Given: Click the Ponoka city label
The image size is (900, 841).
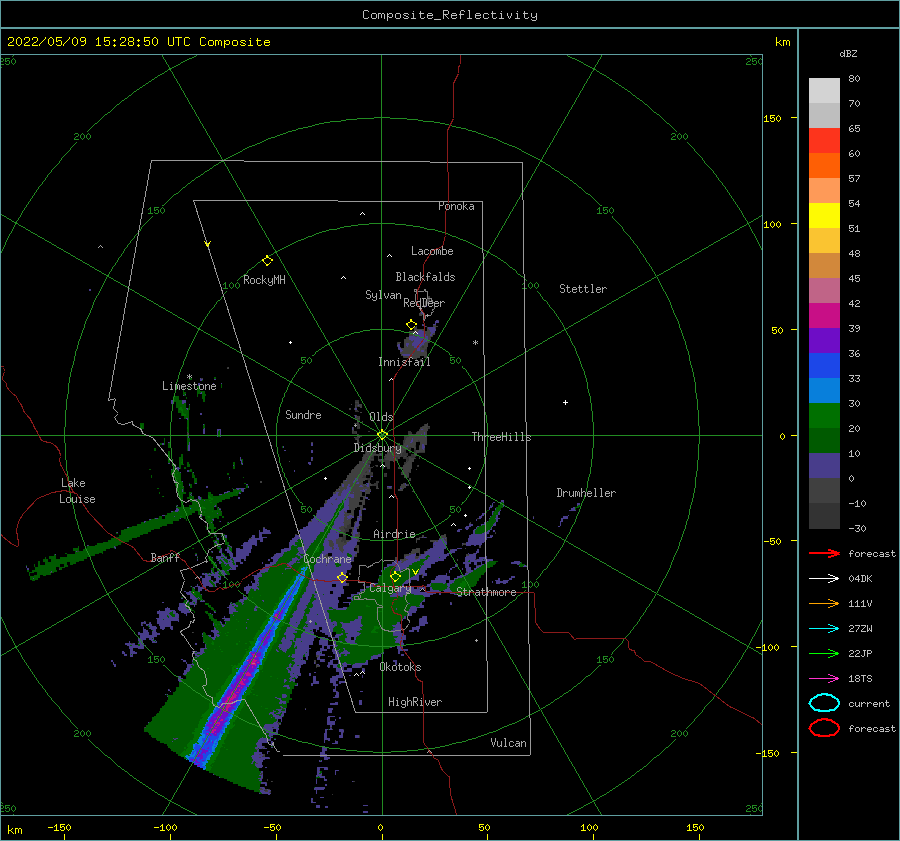Looking at the screenshot, I should pyautogui.click(x=456, y=206).
